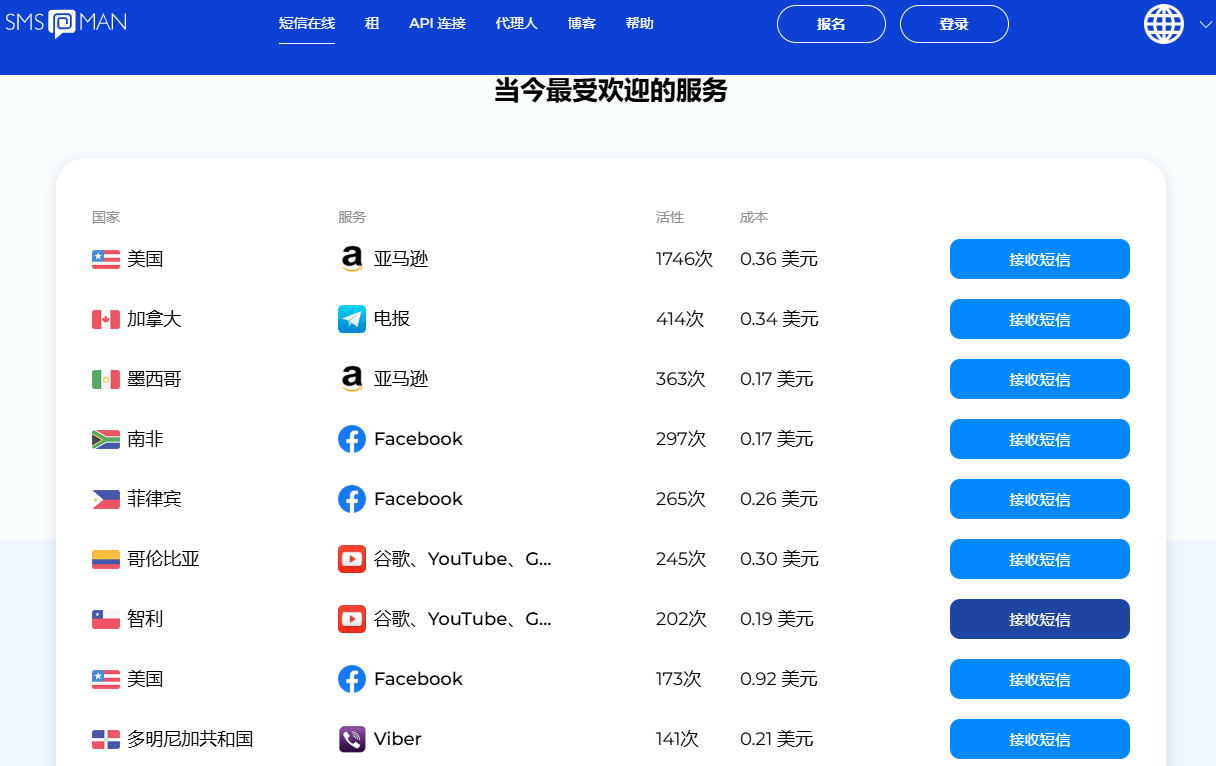Click the 国家 column header
Viewport: 1216px width, 766px height.
(106, 217)
